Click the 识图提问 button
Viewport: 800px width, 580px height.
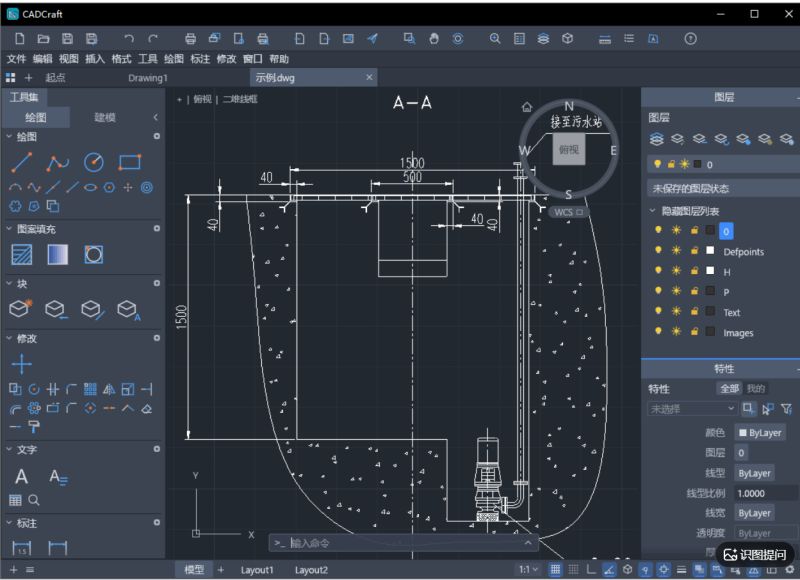tap(755, 554)
